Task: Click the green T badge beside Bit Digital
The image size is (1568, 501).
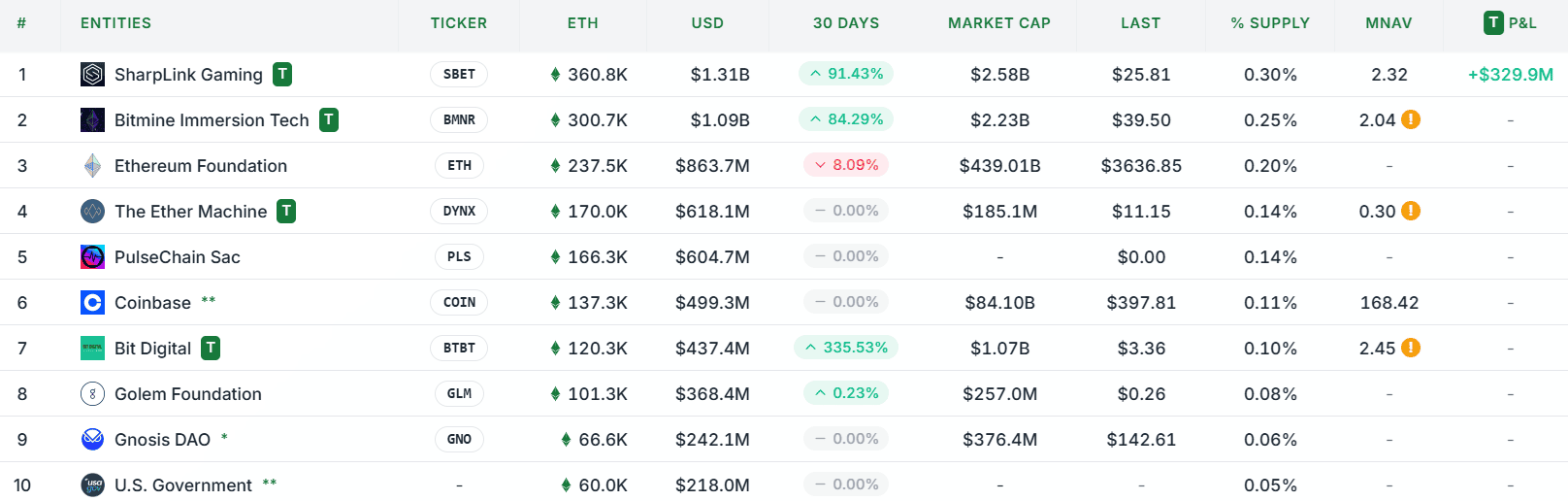Action: tap(211, 348)
